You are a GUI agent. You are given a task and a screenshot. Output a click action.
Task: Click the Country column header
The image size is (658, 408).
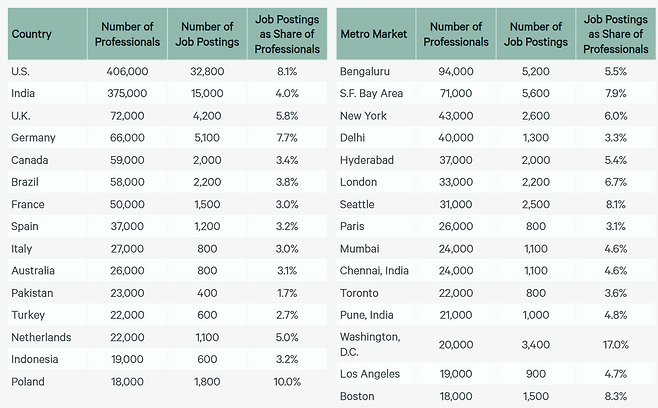click(x=31, y=34)
